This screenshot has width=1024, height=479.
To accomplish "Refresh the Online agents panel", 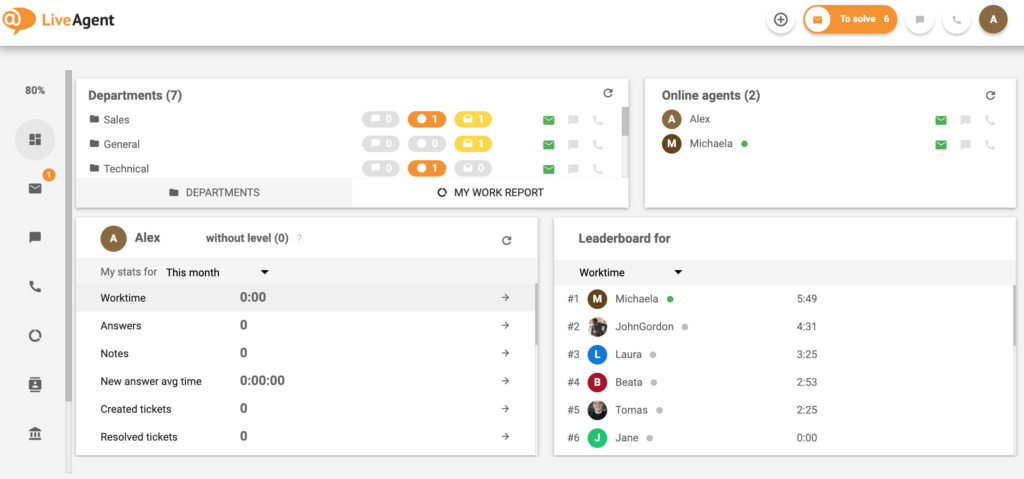I will point(990,96).
